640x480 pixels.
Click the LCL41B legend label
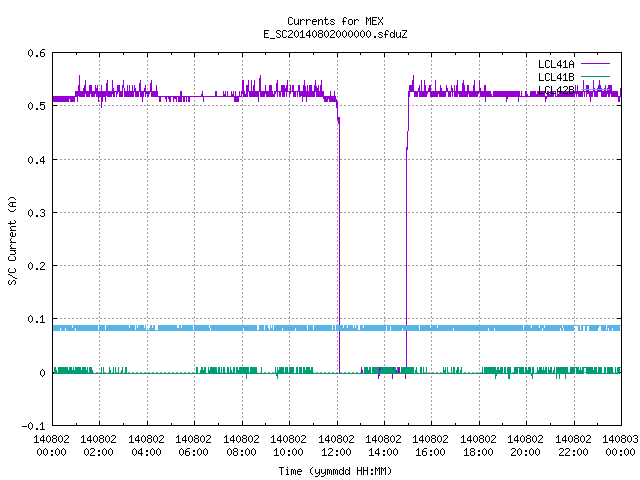click(x=556, y=77)
